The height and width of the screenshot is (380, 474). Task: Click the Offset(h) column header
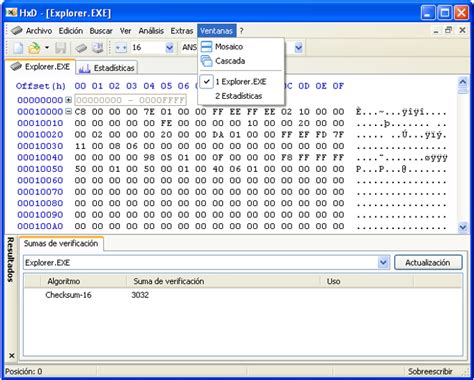(41, 86)
